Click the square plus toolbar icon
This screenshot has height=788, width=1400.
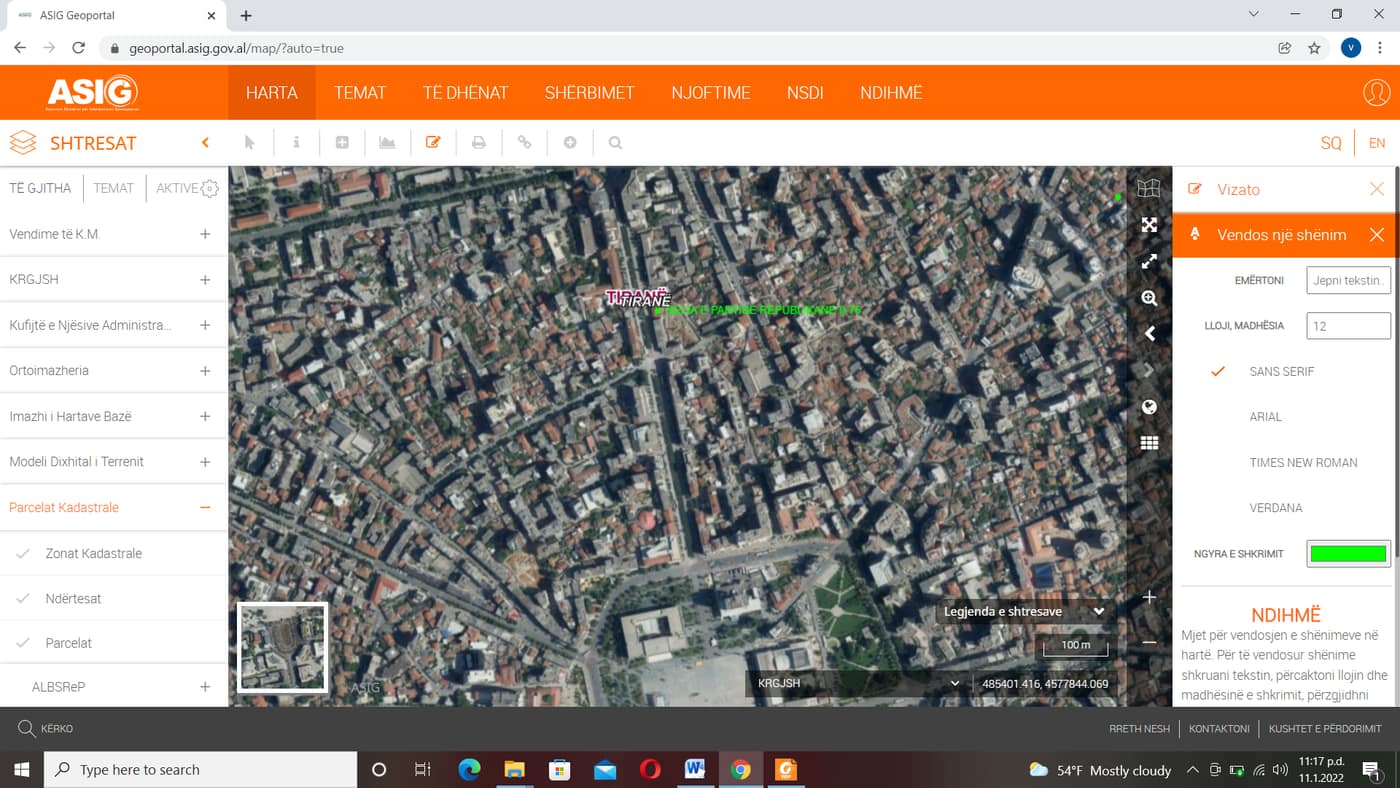click(342, 143)
